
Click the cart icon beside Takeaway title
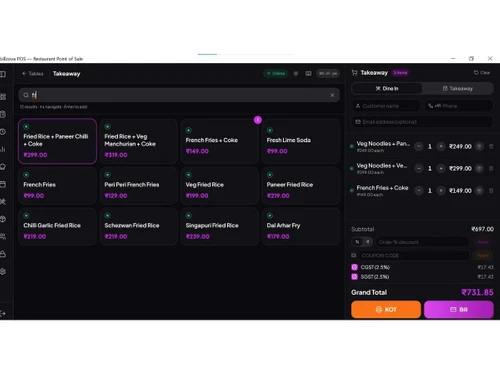(354, 73)
